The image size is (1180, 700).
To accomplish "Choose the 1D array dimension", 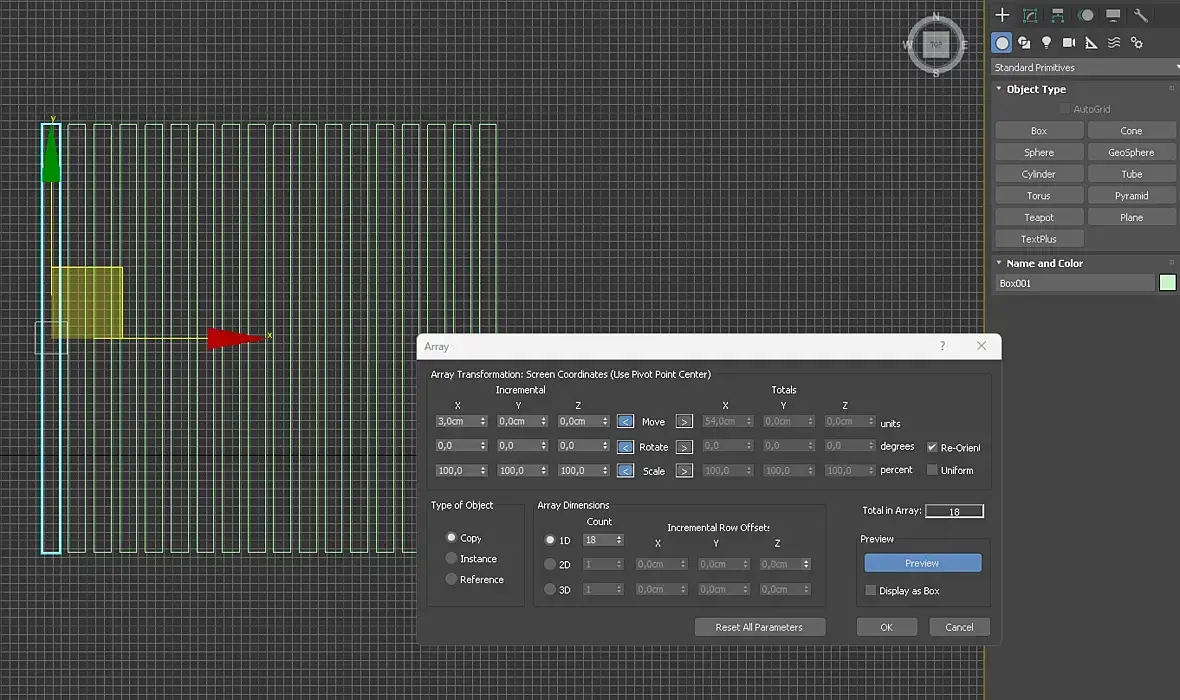I will pyautogui.click(x=550, y=540).
